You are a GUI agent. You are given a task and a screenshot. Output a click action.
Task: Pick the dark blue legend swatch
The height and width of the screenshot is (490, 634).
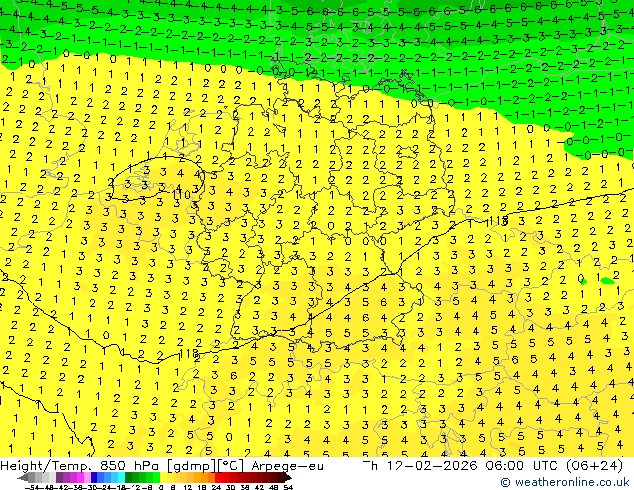tap(94, 478)
